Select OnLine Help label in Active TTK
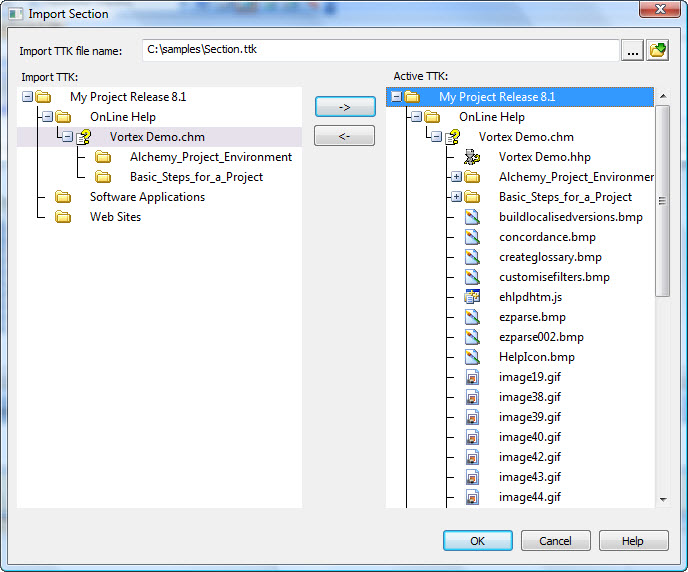Viewport: 688px width, 572px height. (491, 117)
